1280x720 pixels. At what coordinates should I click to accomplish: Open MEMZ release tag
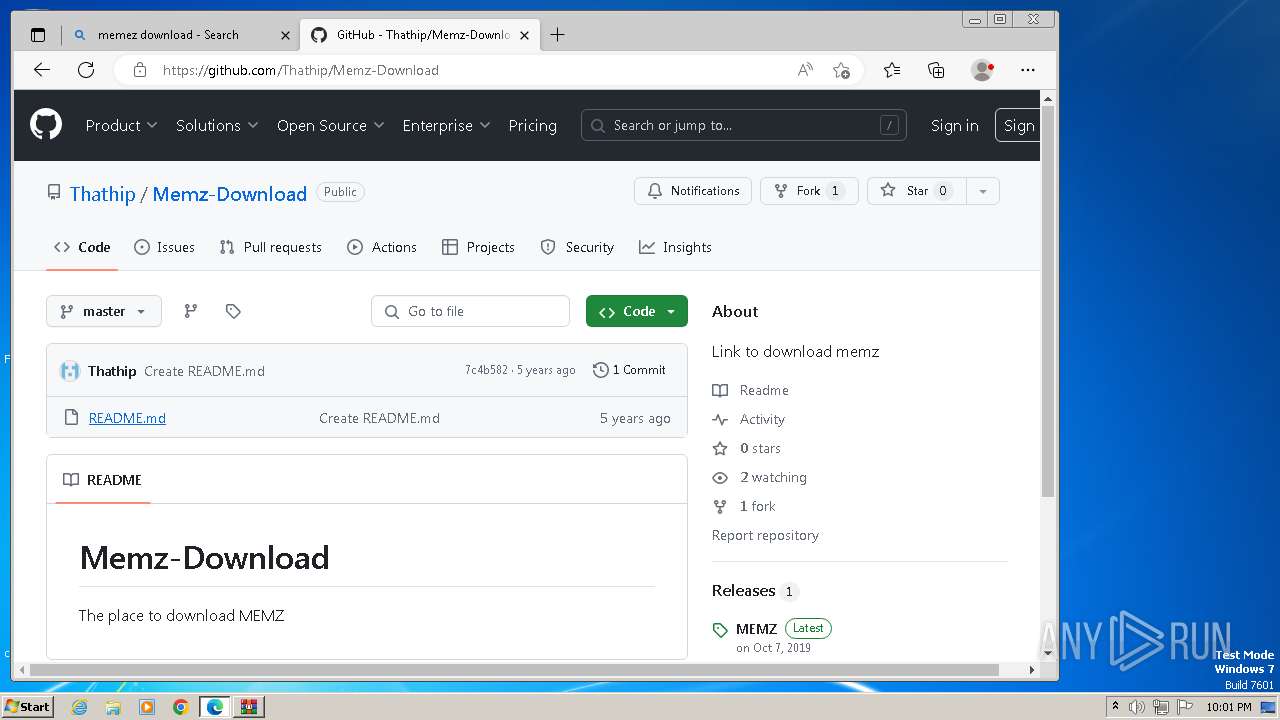(756, 629)
